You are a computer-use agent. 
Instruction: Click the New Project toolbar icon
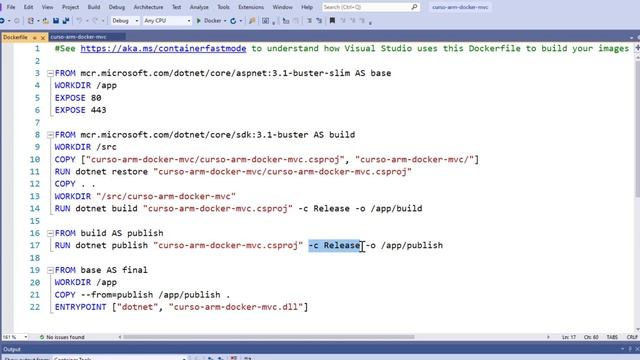pyautogui.click(x=31, y=21)
